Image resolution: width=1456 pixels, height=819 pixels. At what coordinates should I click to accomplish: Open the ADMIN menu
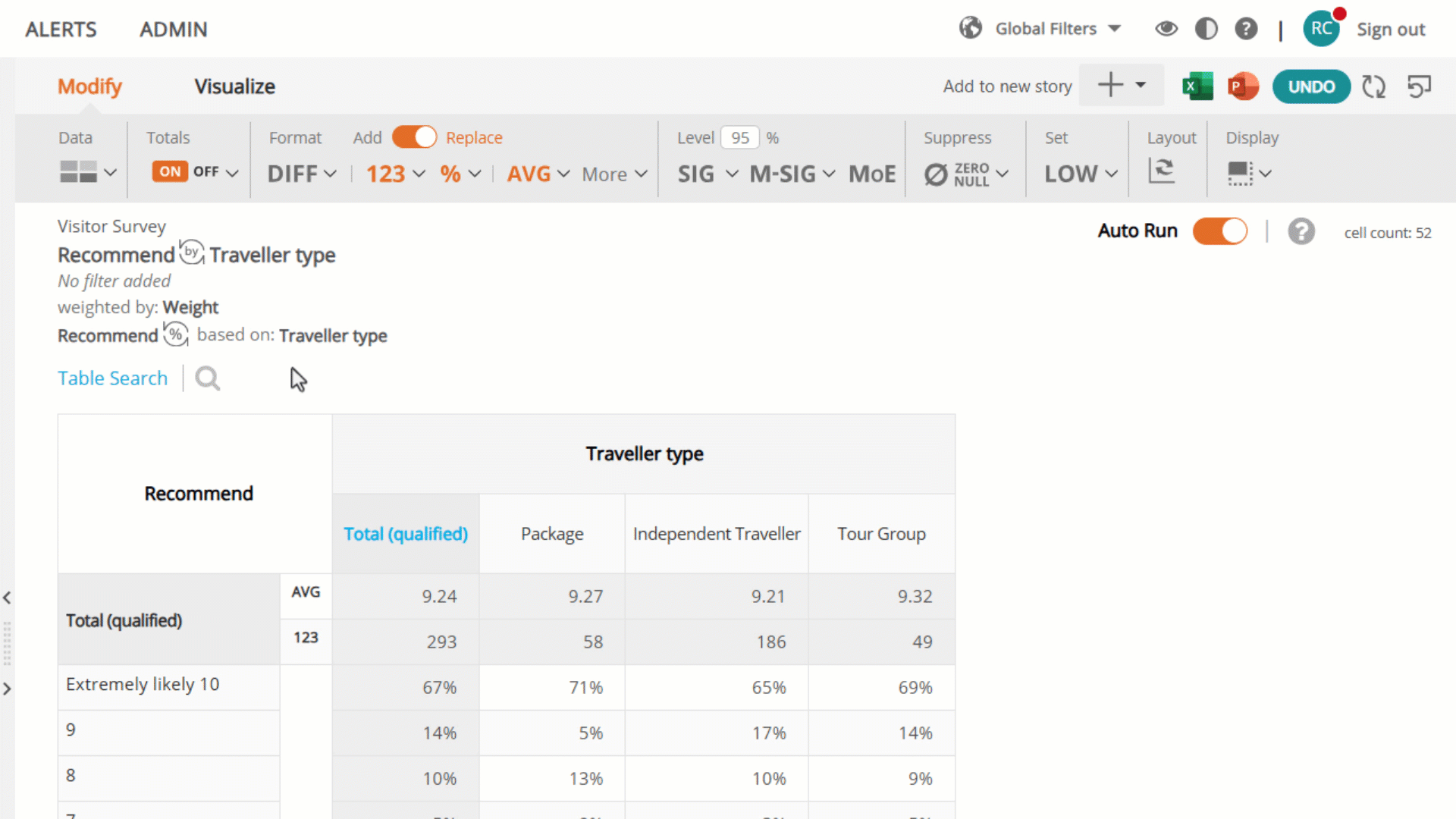(173, 29)
